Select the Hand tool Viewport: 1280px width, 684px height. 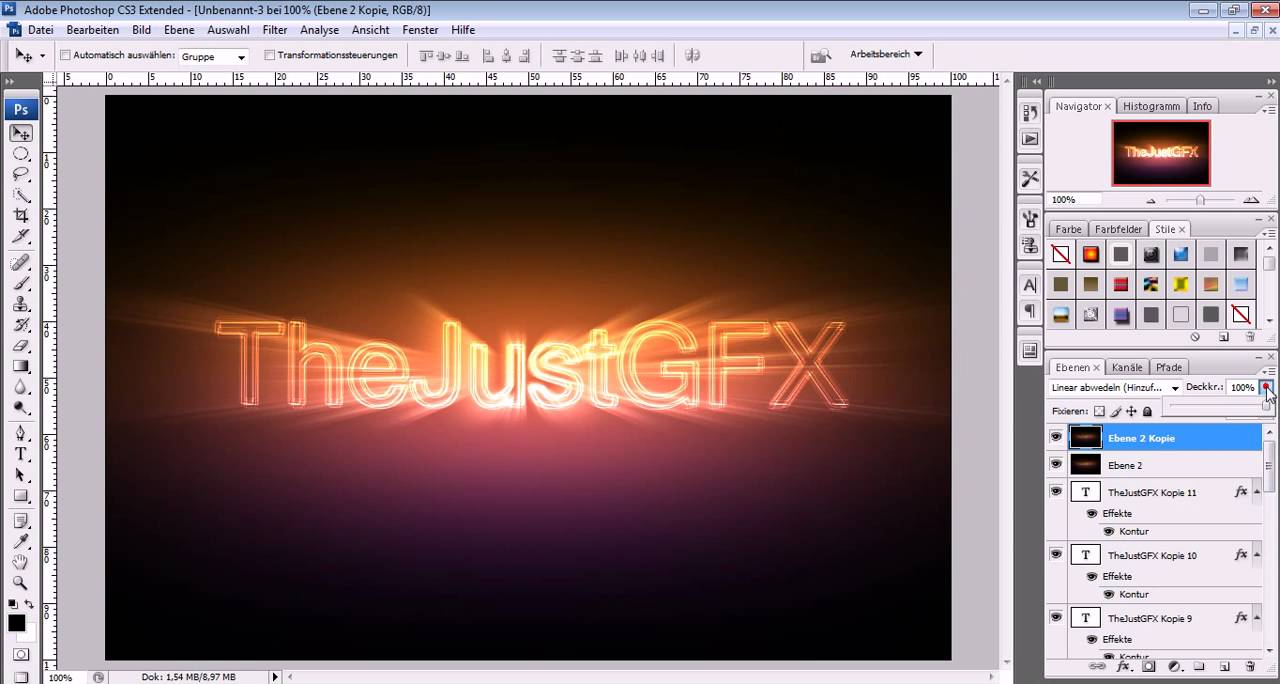[x=21, y=563]
